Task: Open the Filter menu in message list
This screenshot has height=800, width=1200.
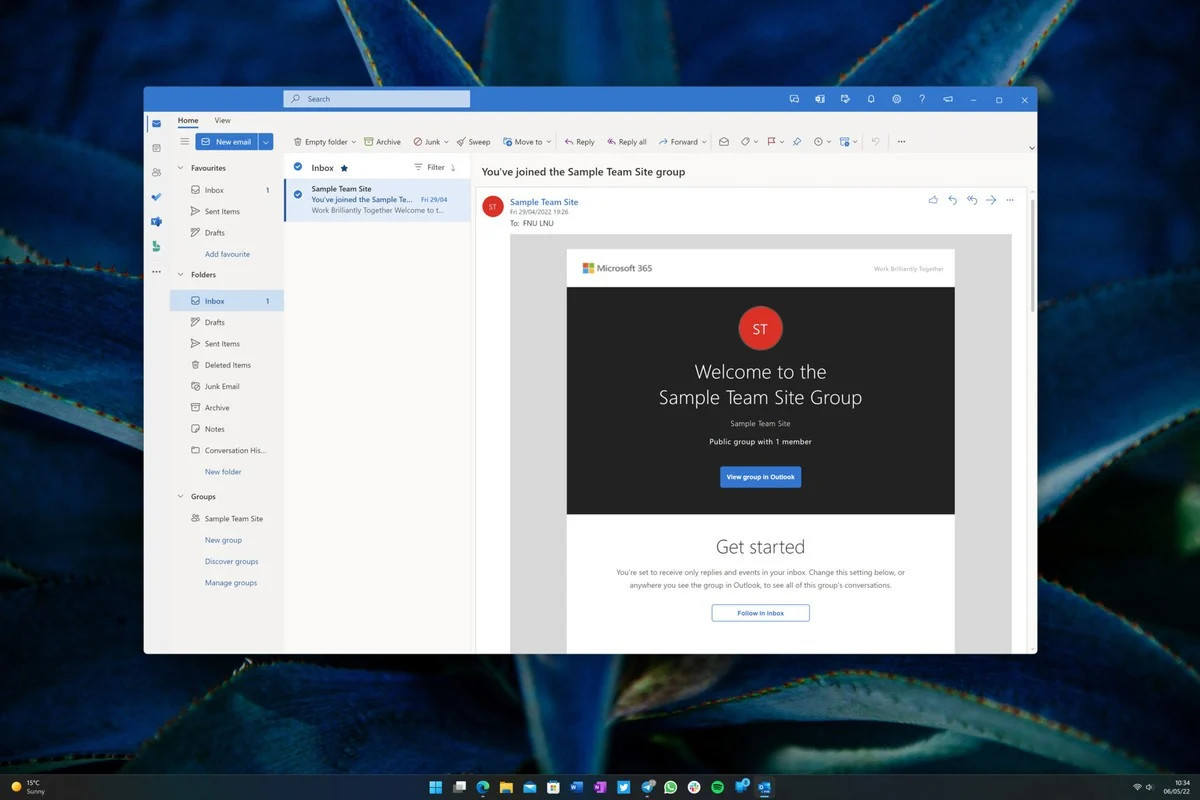Action: coord(430,167)
